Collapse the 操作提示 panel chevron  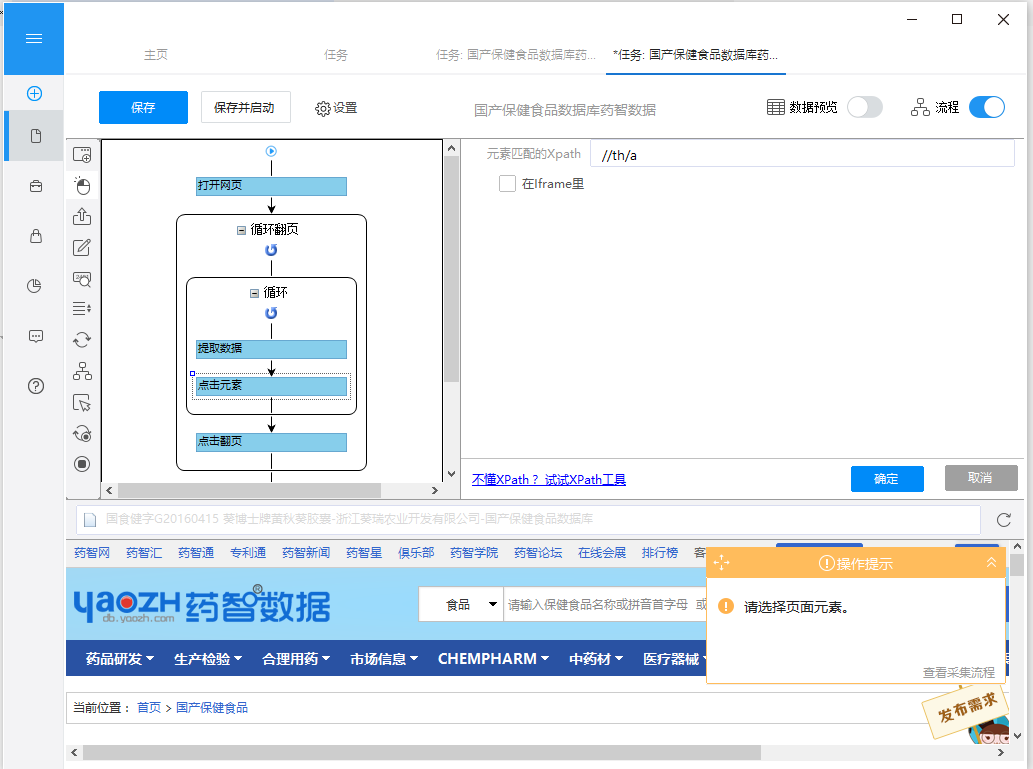(x=991, y=563)
